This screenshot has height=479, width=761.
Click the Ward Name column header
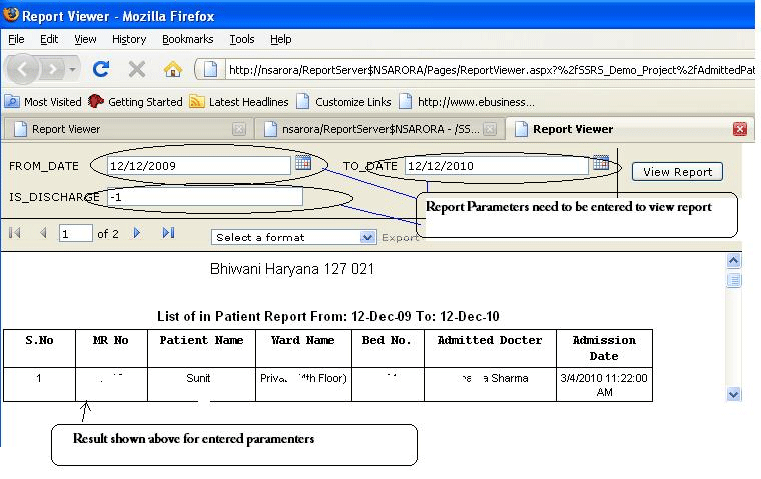pyautogui.click(x=303, y=348)
